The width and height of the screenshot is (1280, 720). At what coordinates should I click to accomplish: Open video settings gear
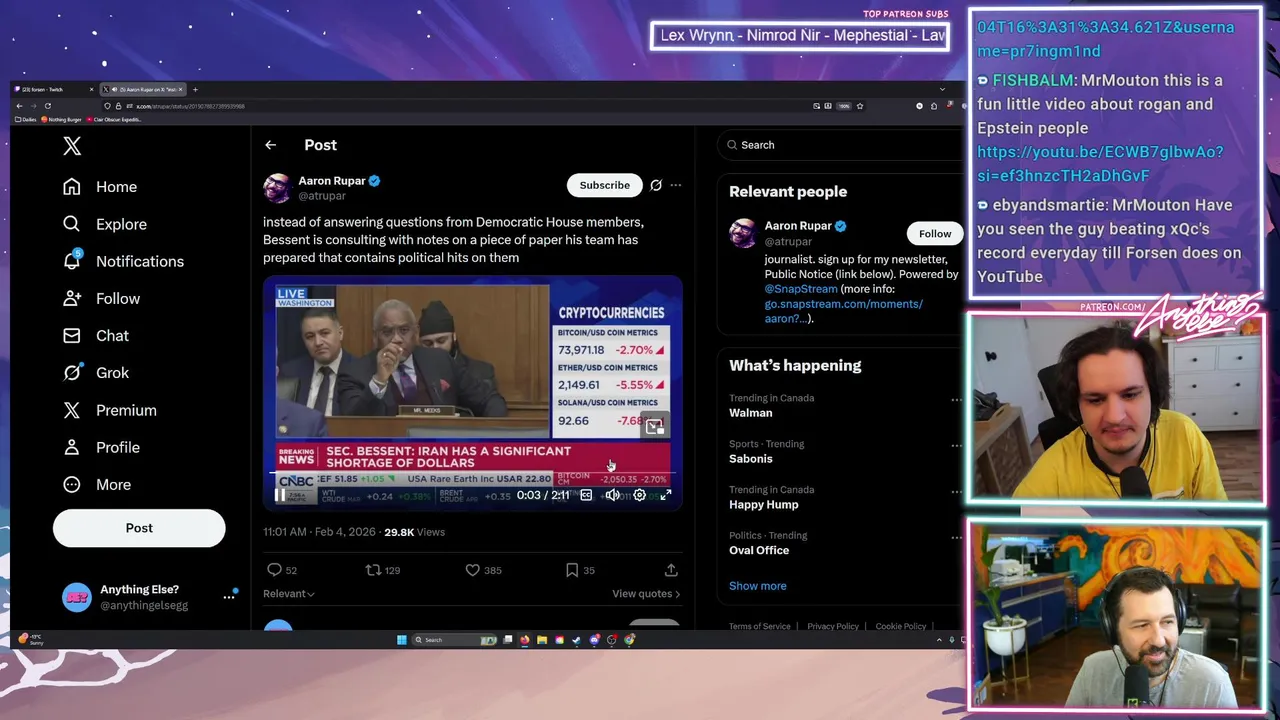point(639,495)
